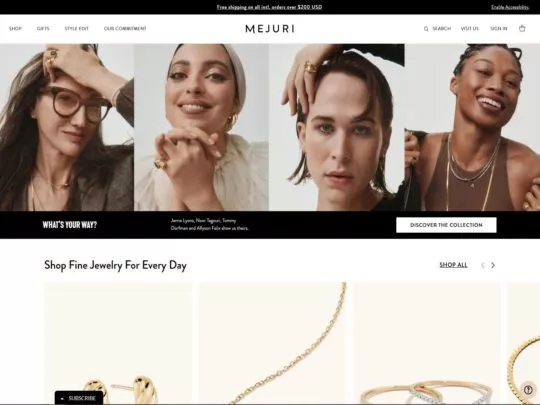Viewport: 540px width, 405px height.
Task: Click Discover the Collection button
Action: (x=446, y=225)
